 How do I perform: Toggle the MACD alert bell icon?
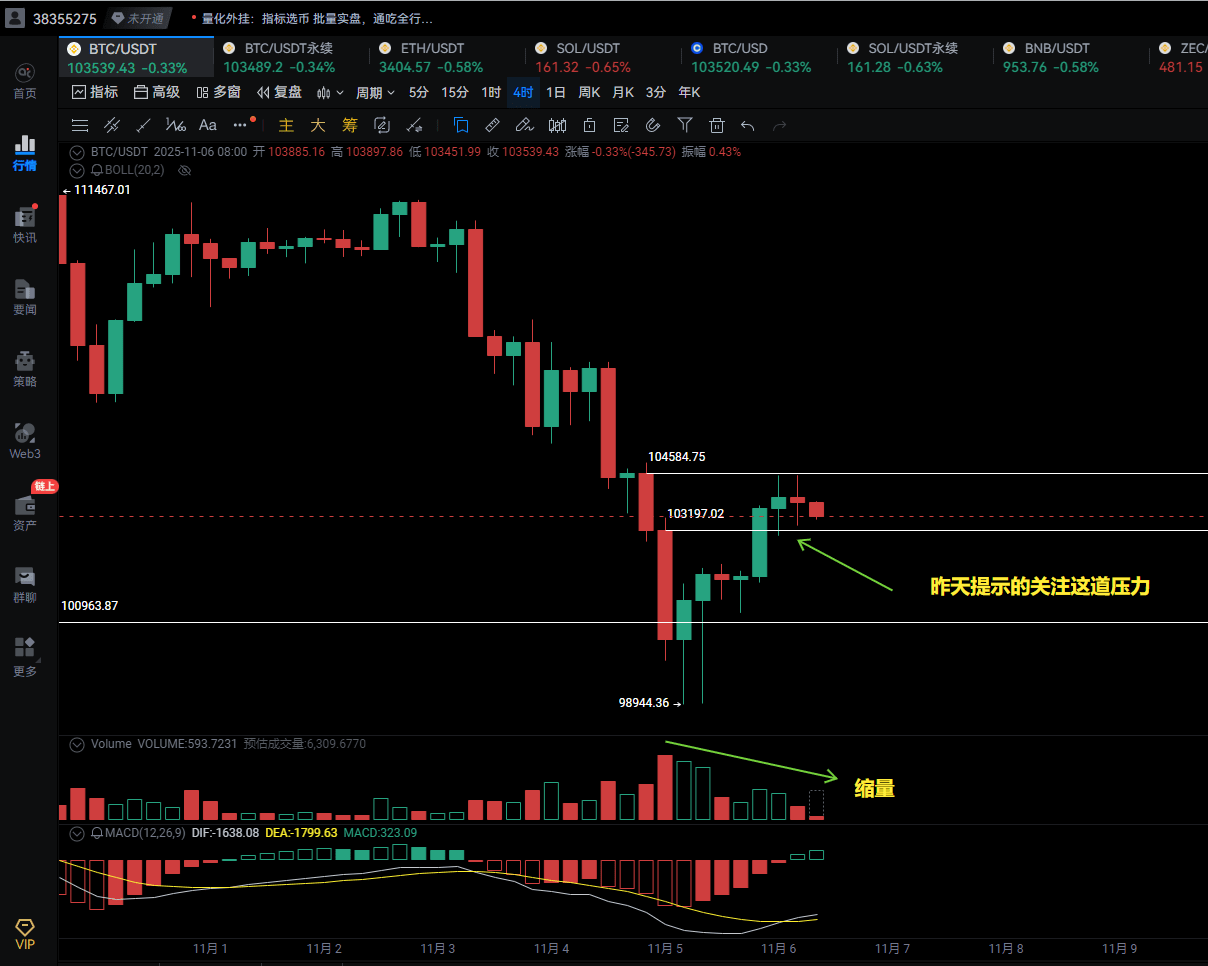(x=97, y=832)
